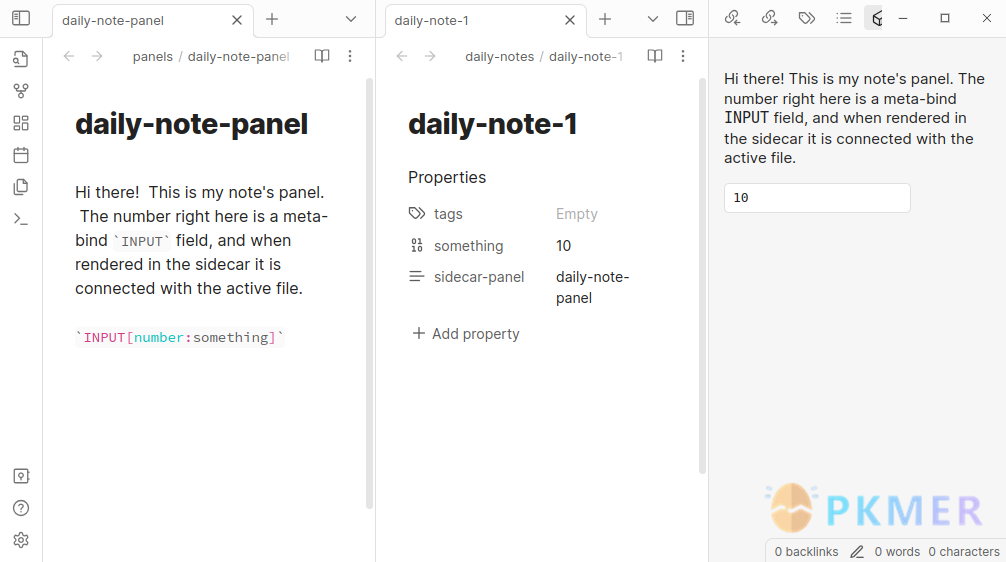Navigate back in daily-note-panel pane
The width and height of the screenshot is (1006, 562).
pos(69,56)
